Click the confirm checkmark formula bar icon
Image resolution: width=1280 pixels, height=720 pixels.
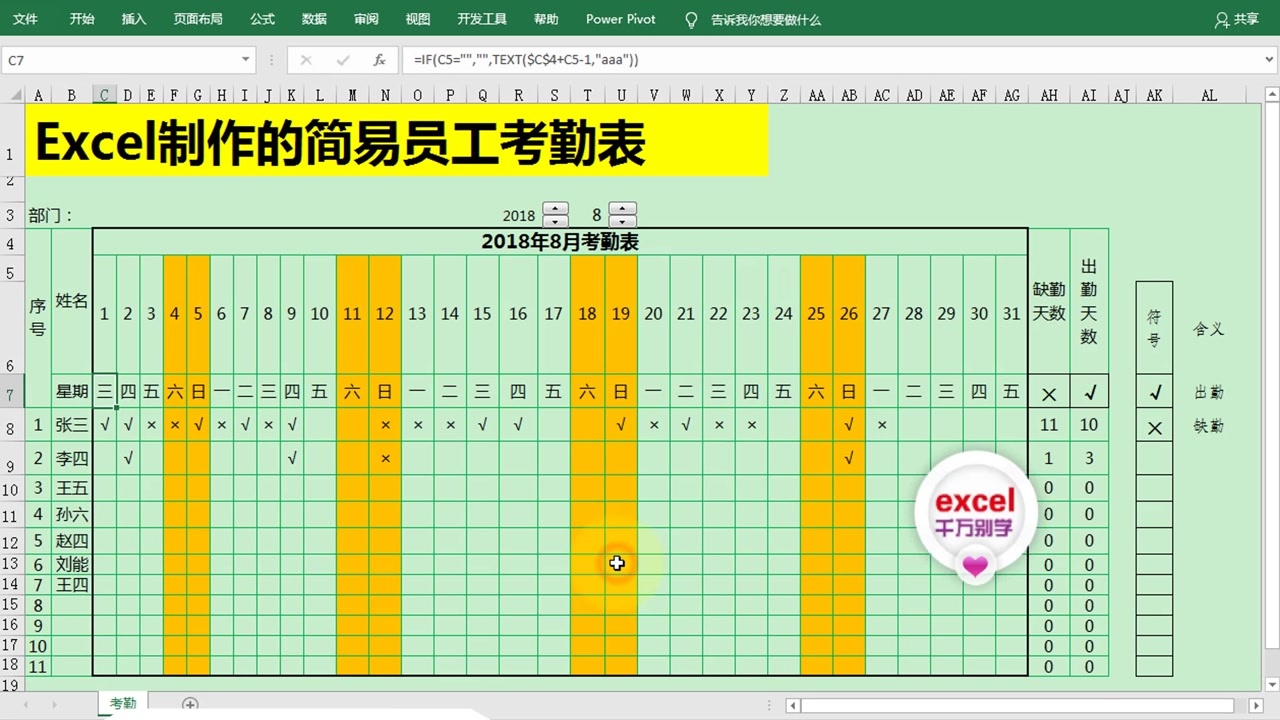coord(343,60)
